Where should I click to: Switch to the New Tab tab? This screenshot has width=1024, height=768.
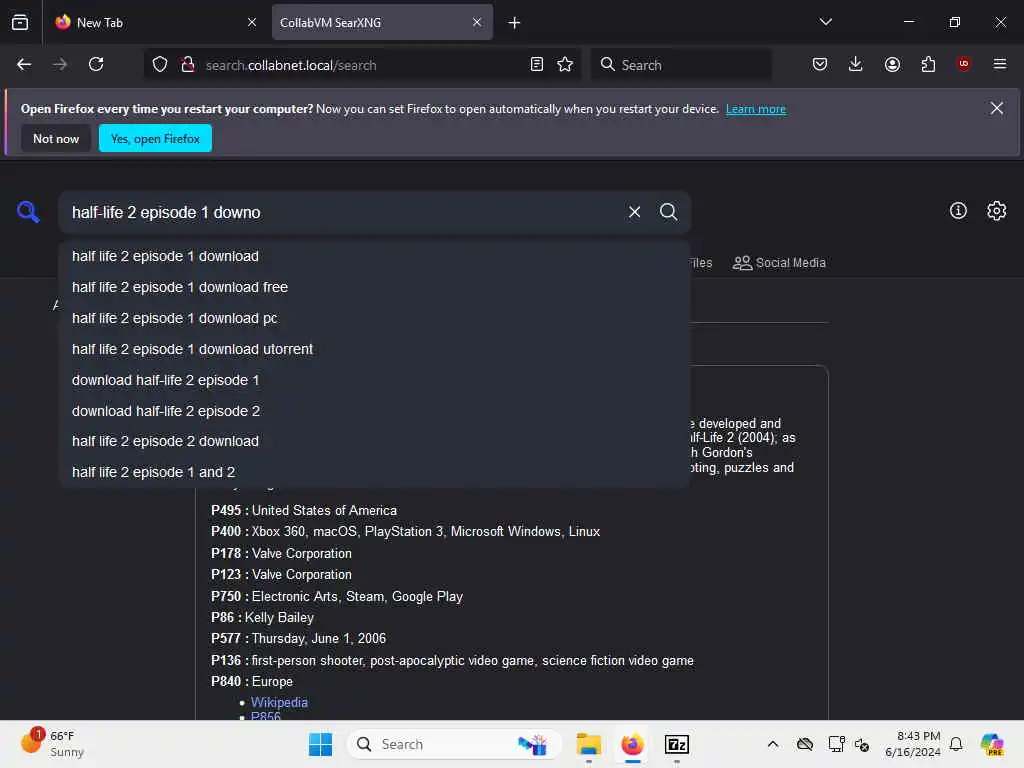[155, 22]
